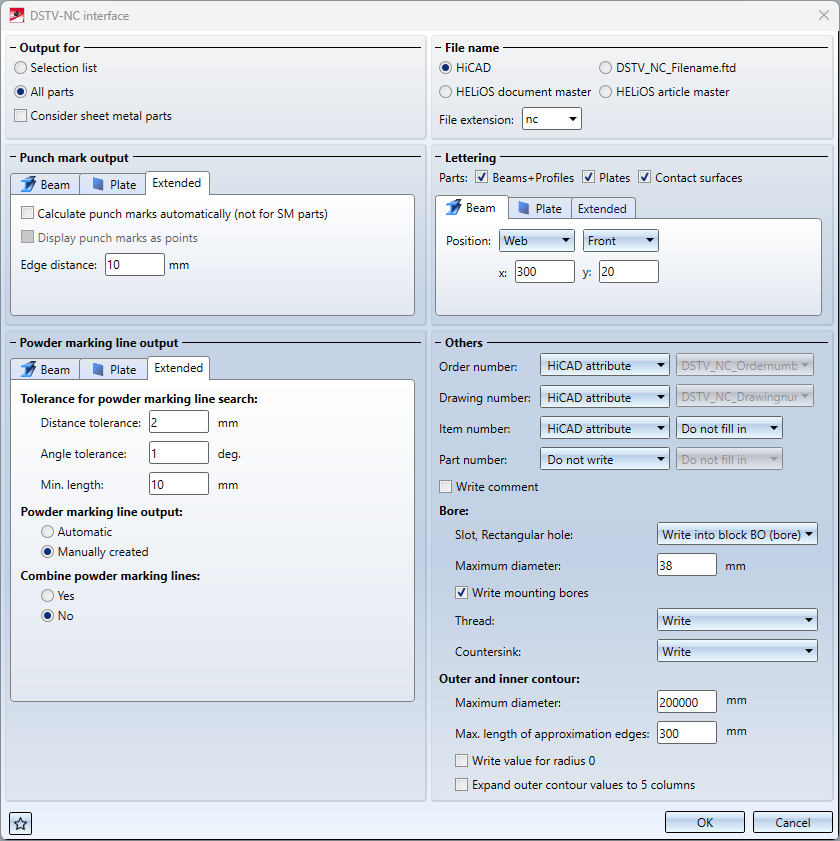Viewport: 840px width, 841px height.
Task: Uncheck Plates lettering checkbox
Action: [588, 177]
